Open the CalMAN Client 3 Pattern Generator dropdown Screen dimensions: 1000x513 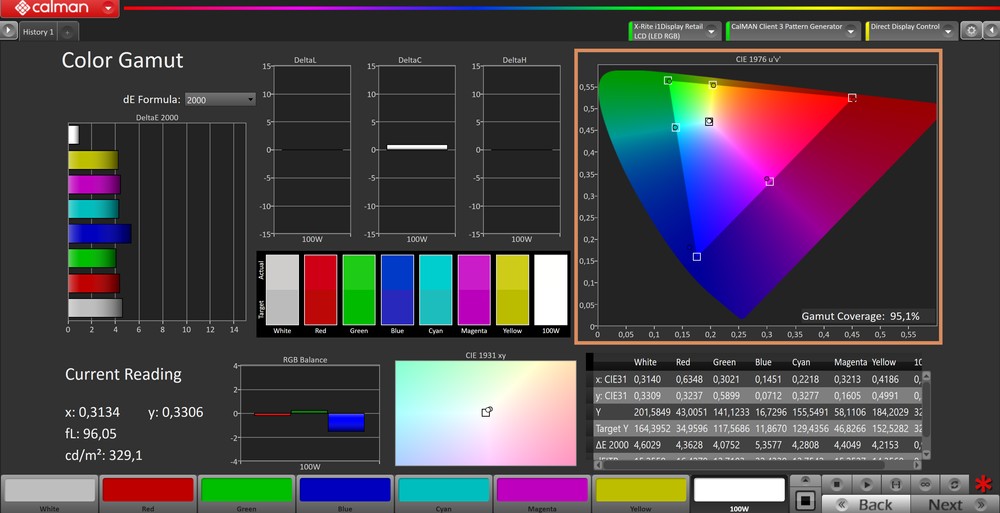[851, 31]
